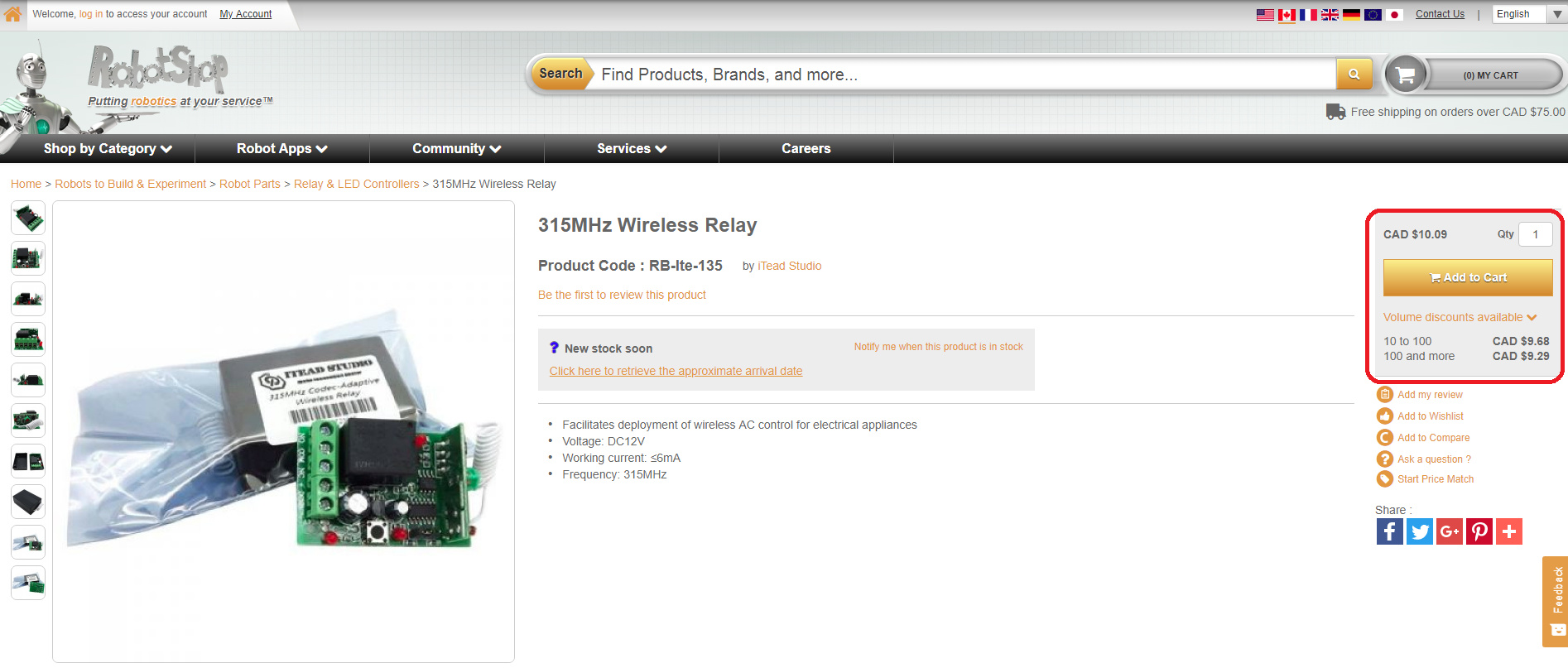Screen dimensions: 1568x668
Task: Open Contact Us link
Action: [x=1440, y=14]
